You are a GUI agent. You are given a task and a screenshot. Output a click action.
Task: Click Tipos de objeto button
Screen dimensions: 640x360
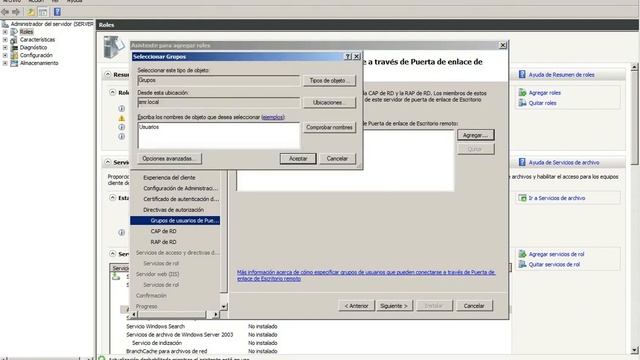click(x=329, y=80)
